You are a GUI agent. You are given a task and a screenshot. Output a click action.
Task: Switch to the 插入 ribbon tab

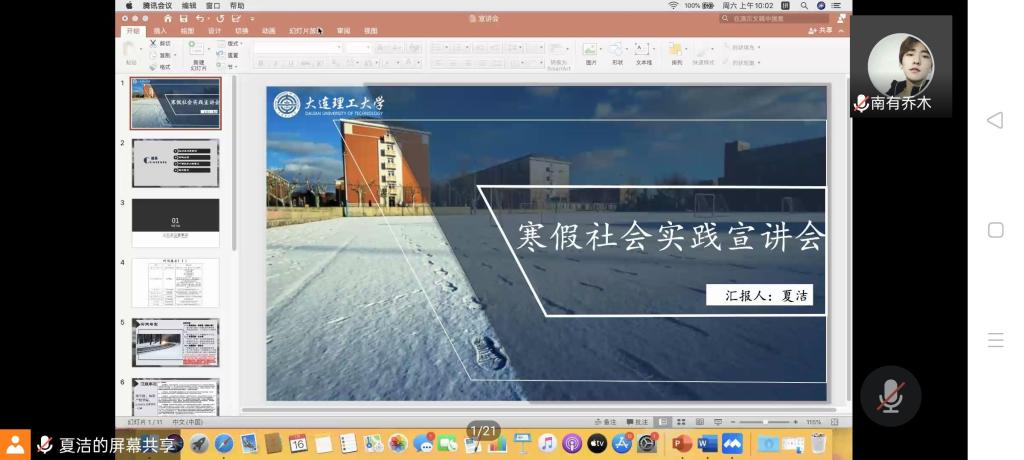tap(160, 31)
